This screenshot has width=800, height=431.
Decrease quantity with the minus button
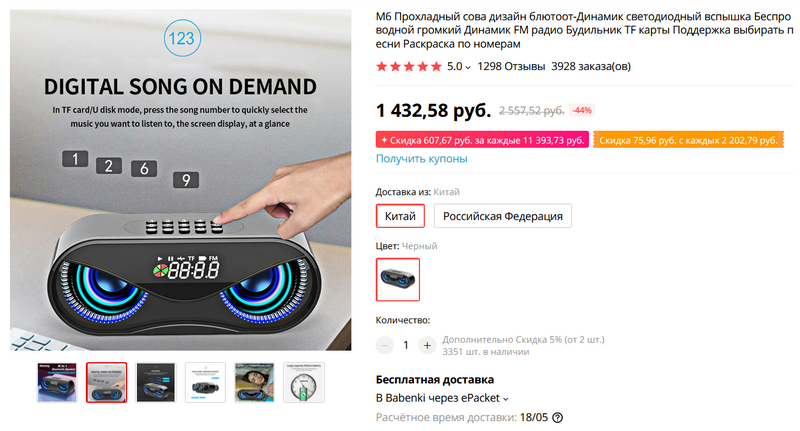[x=385, y=345]
